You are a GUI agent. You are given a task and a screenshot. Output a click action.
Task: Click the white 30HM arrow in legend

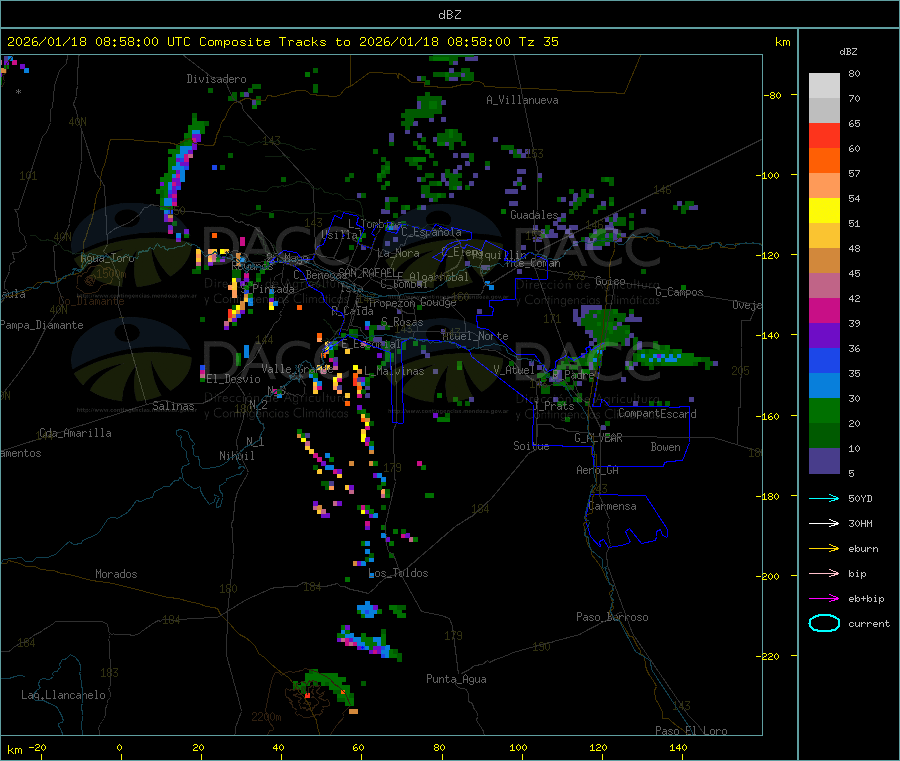823,523
